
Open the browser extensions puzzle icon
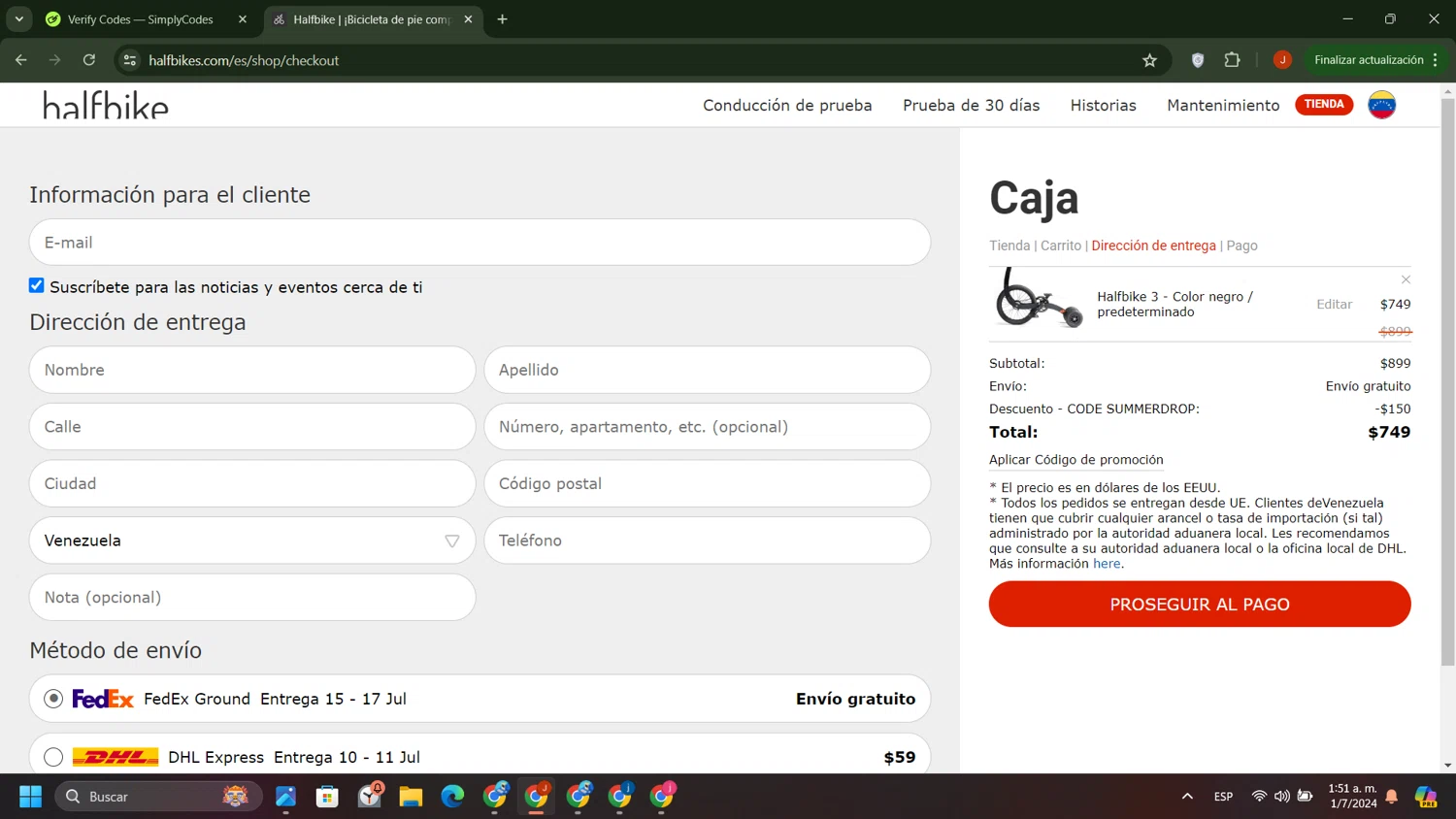tap(1232, 60)
